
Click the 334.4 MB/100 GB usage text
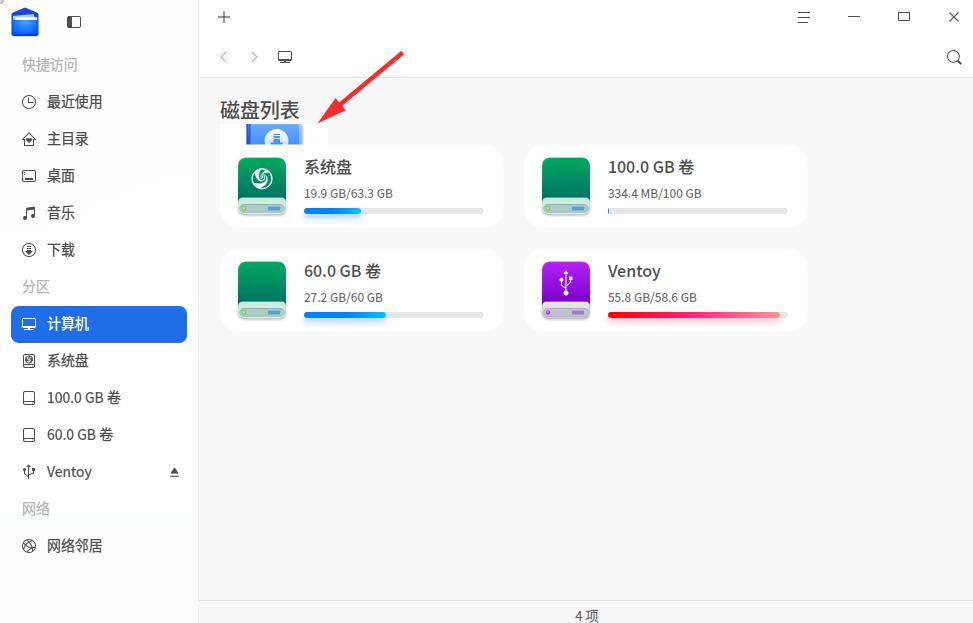pyautogui.click(x=655, y=194)
